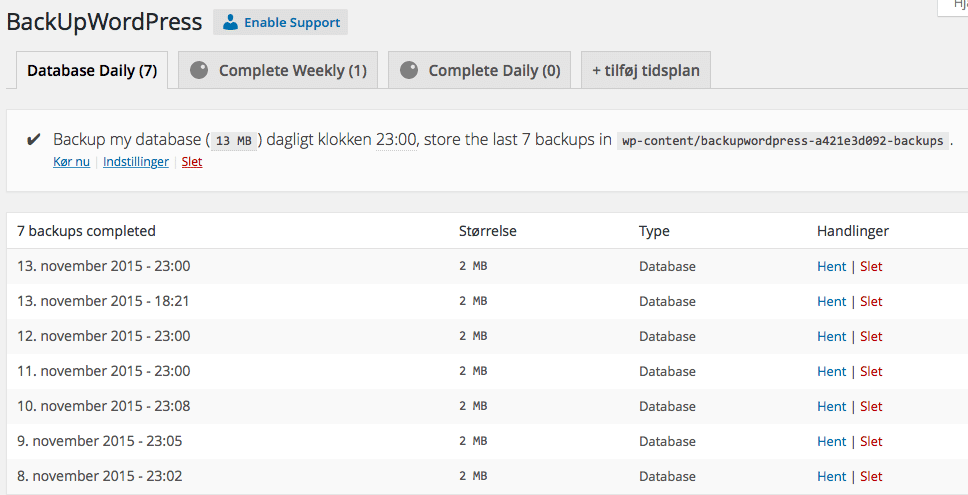This screenshot has width=968, height=495.
Task: Click Slet for 13. november 18:21 backup
Action: 871,302
